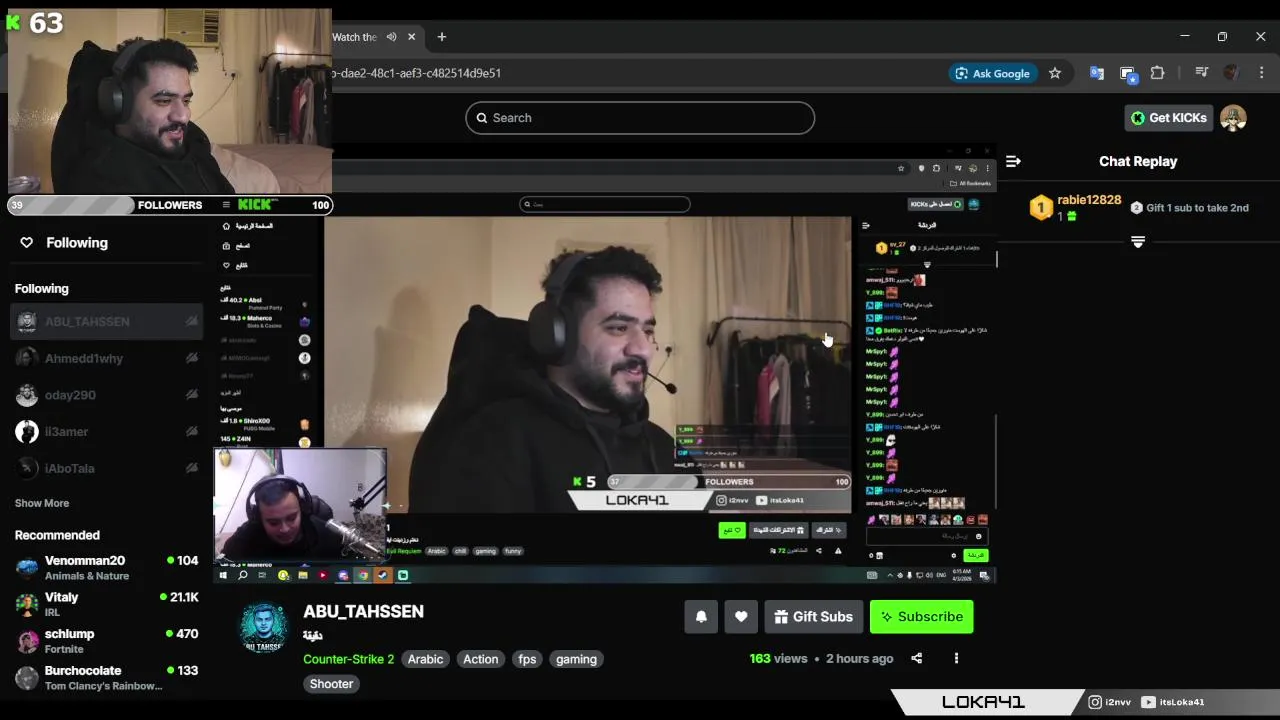Open iAboTala in Following list

pos(106,468)
